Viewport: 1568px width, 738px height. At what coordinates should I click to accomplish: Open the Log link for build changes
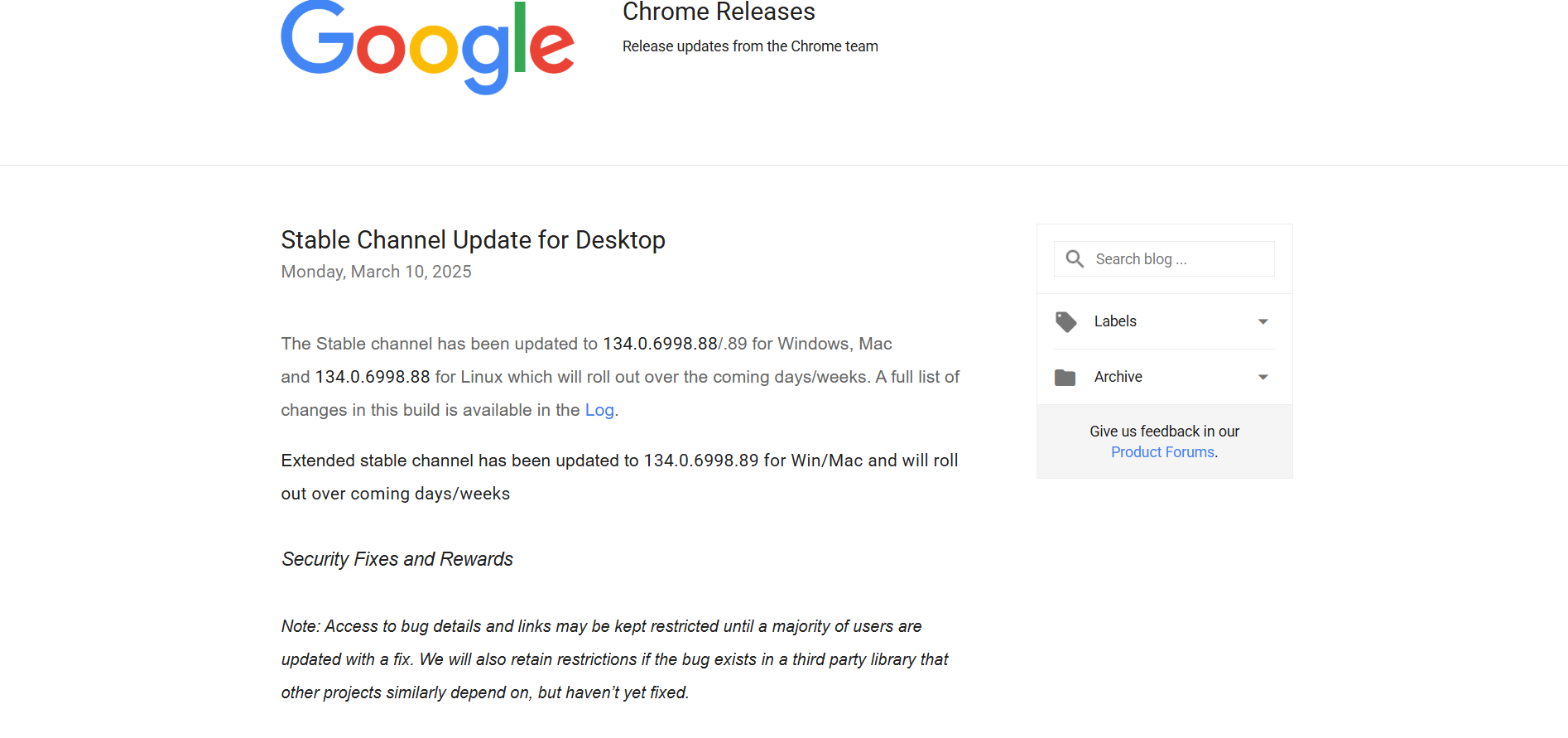(599, 410)
